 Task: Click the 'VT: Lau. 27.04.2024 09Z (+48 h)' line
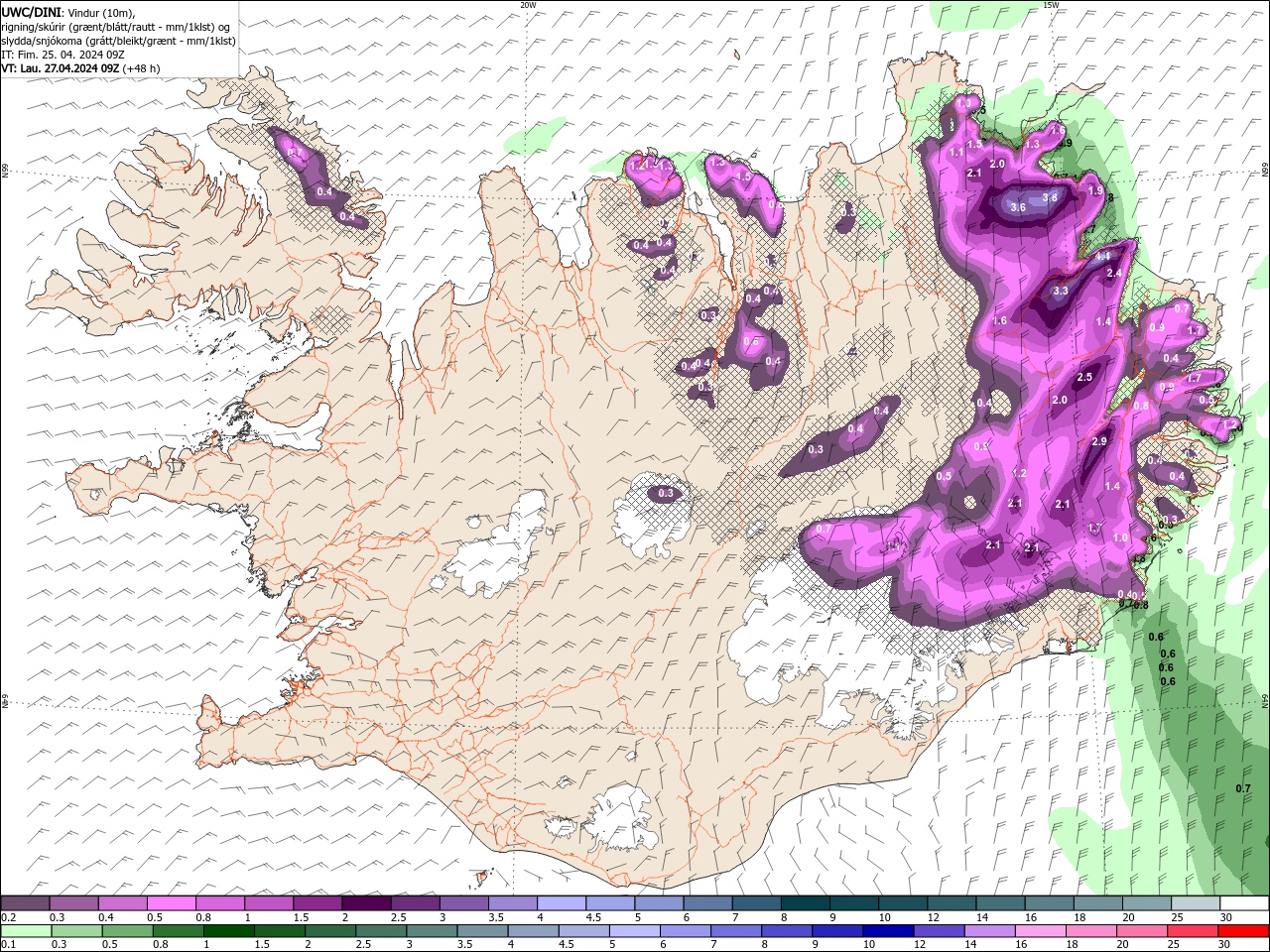pyautogui.click(x=80, y=68)
